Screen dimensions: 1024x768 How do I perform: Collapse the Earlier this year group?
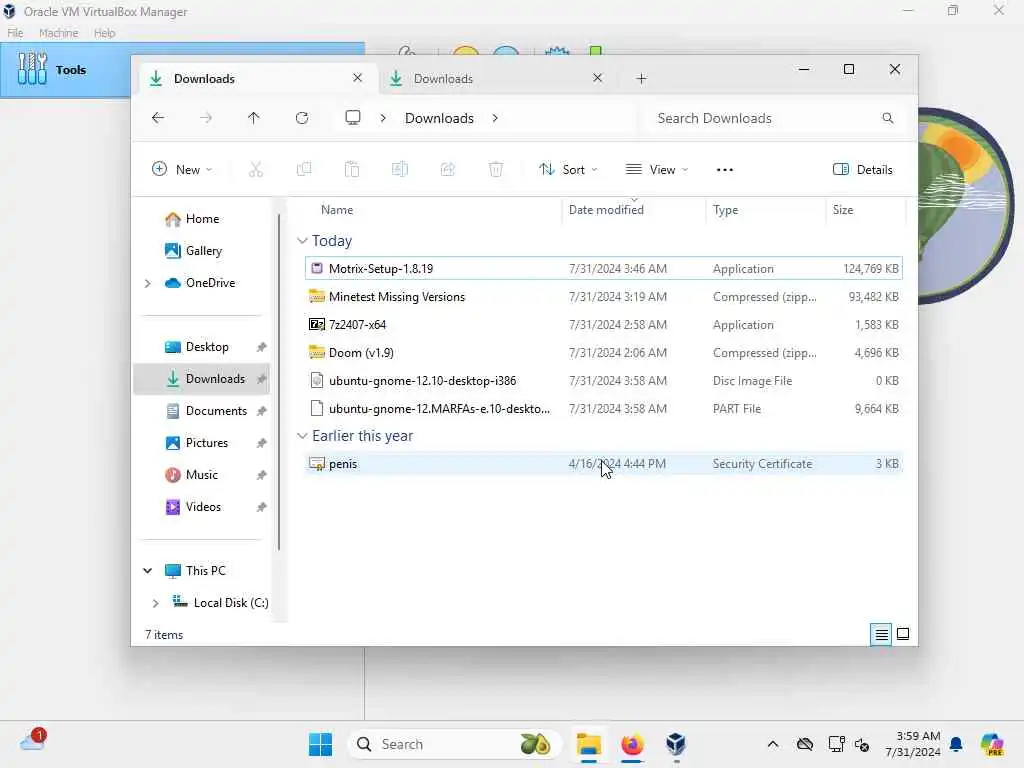[x=302, y=436]
